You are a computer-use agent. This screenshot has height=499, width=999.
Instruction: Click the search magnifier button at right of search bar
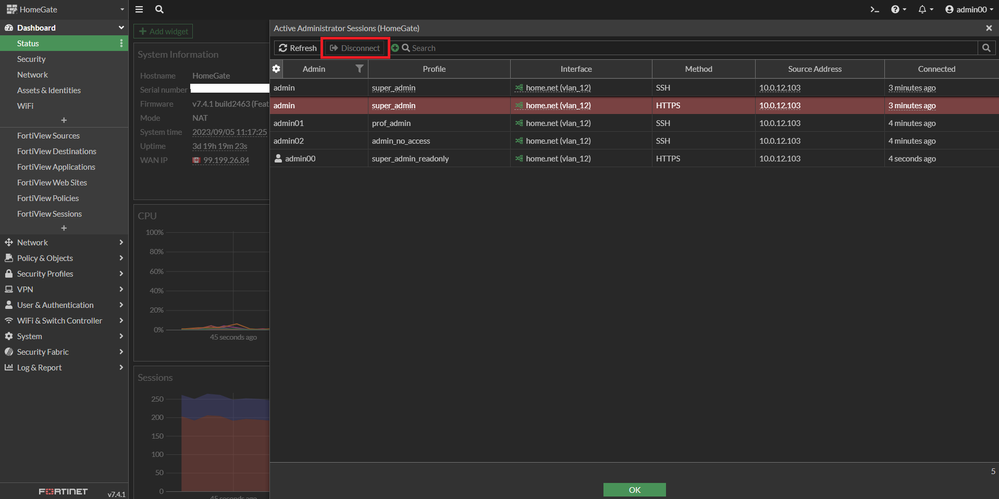(986, 48)
